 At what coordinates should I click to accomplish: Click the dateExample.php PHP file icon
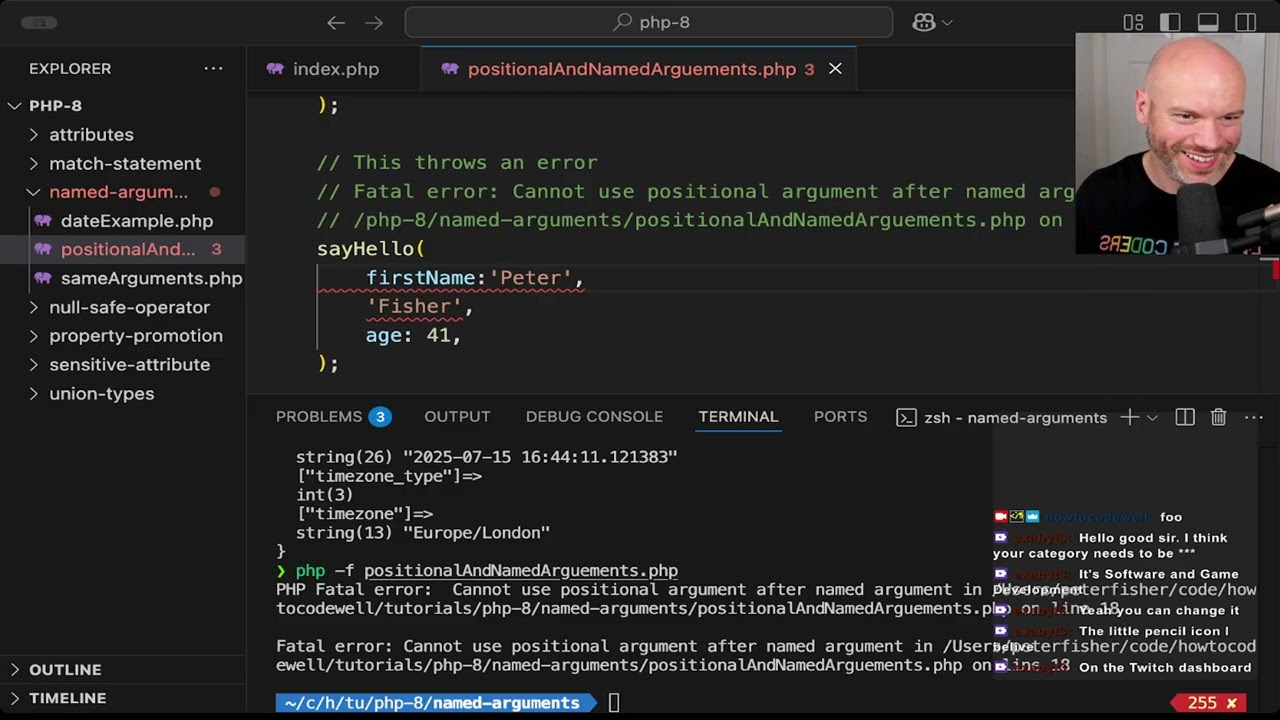pos(42,221)
